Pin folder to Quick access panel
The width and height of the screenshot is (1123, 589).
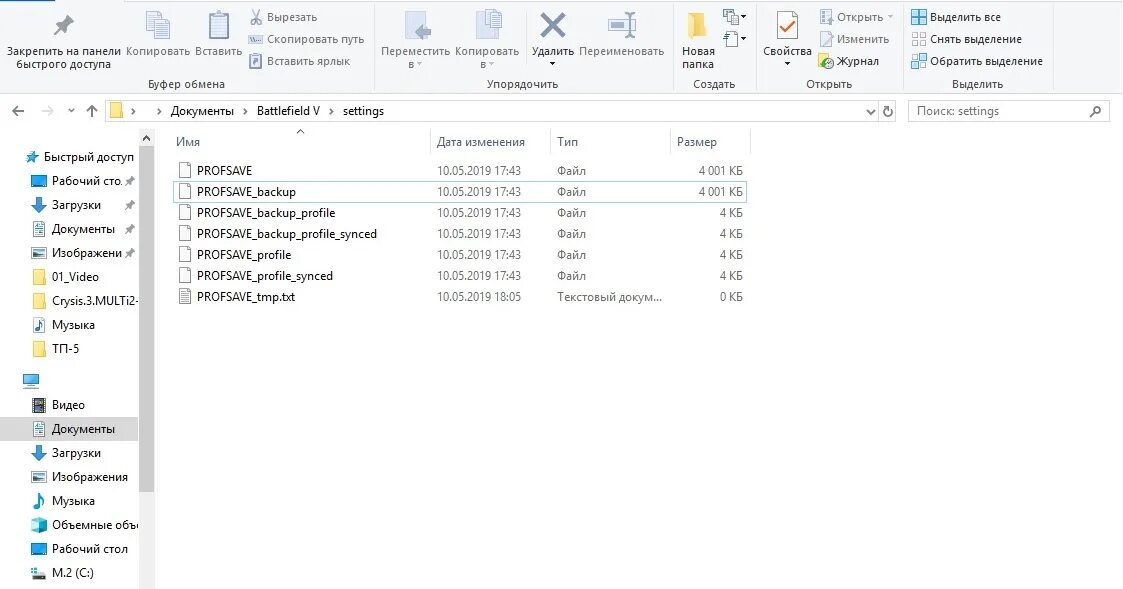tap(64, 41)
